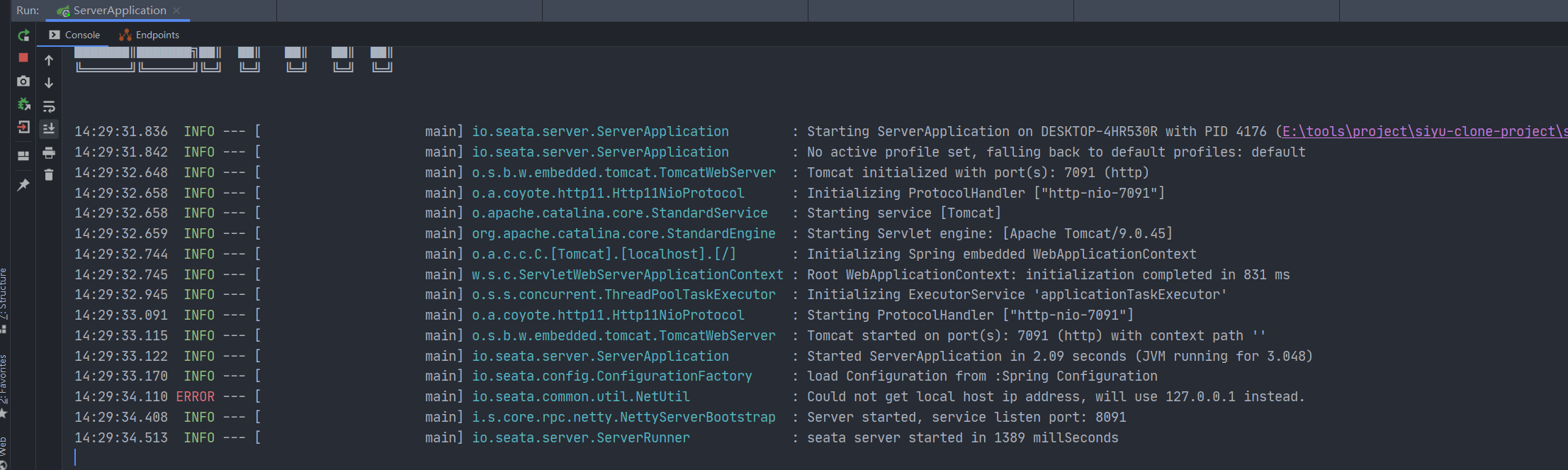This screenshot has height=470, width=1568.
Task: Click 'Initializing Spring embedded WebApplicationContext' message
Action: coord(1002,254)
